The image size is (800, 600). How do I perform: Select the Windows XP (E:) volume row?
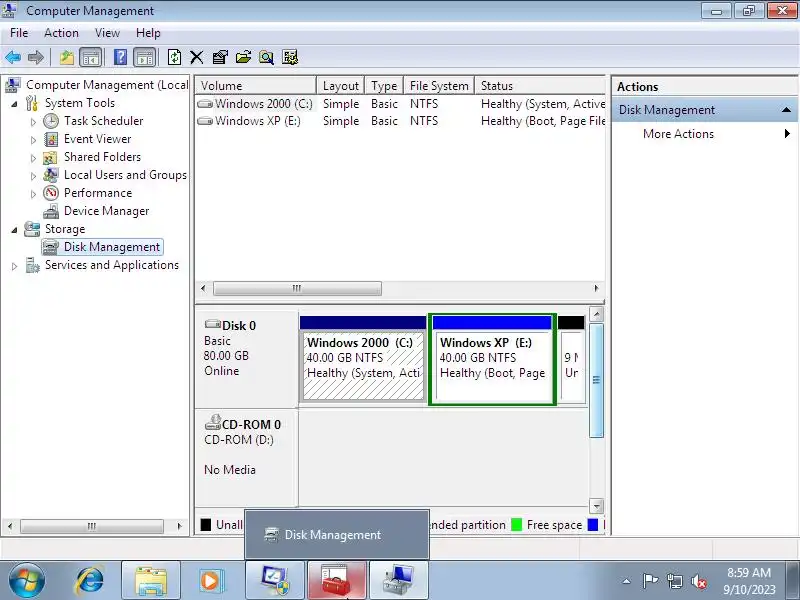(x=400, y=121)
